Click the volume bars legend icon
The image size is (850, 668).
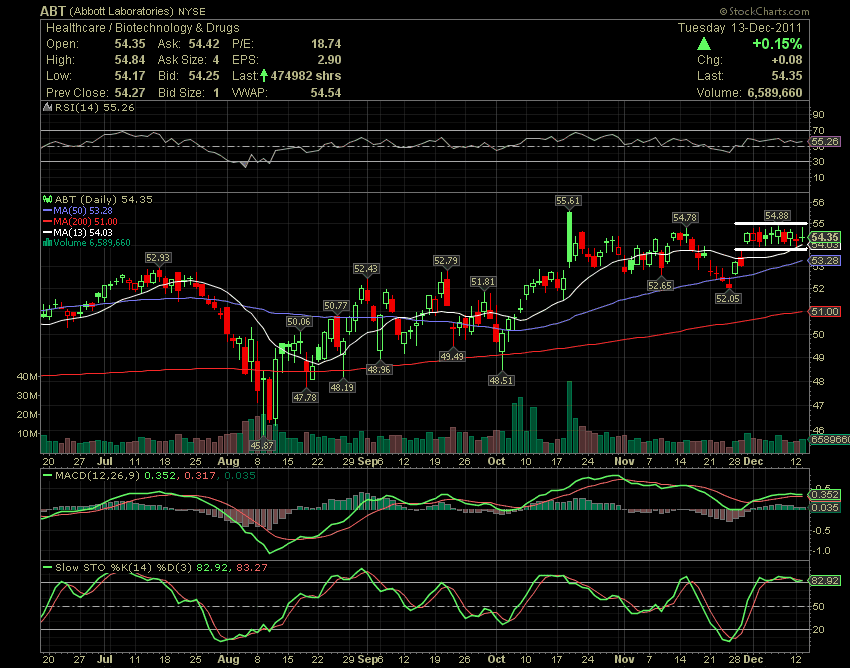point(48,243)
